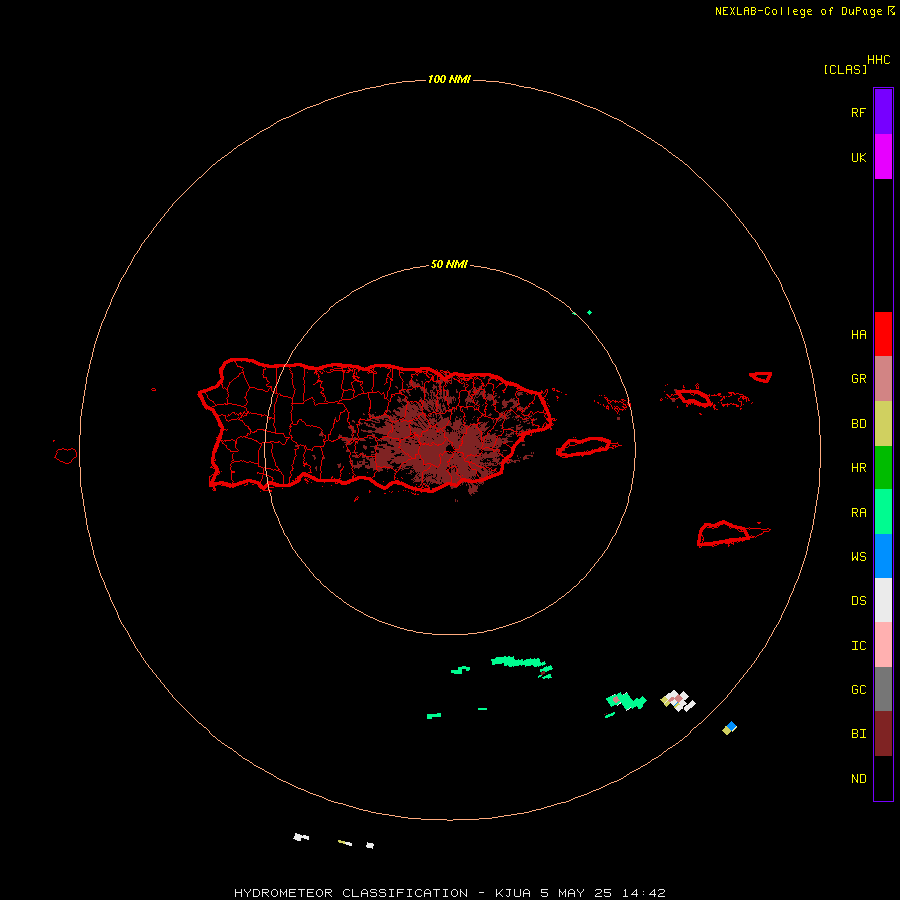
Task: Click the IC legend label
Action: click(x=858, y=646)
